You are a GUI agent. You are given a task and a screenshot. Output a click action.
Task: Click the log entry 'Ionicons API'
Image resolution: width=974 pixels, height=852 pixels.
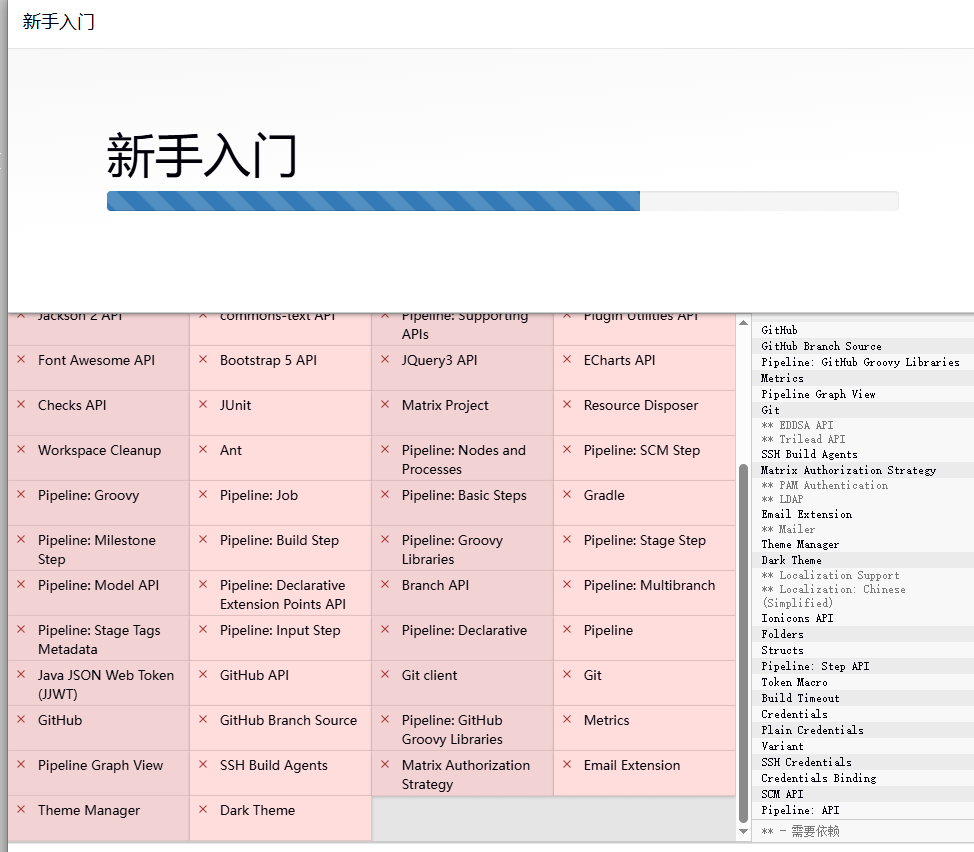[x=797, y=618]
